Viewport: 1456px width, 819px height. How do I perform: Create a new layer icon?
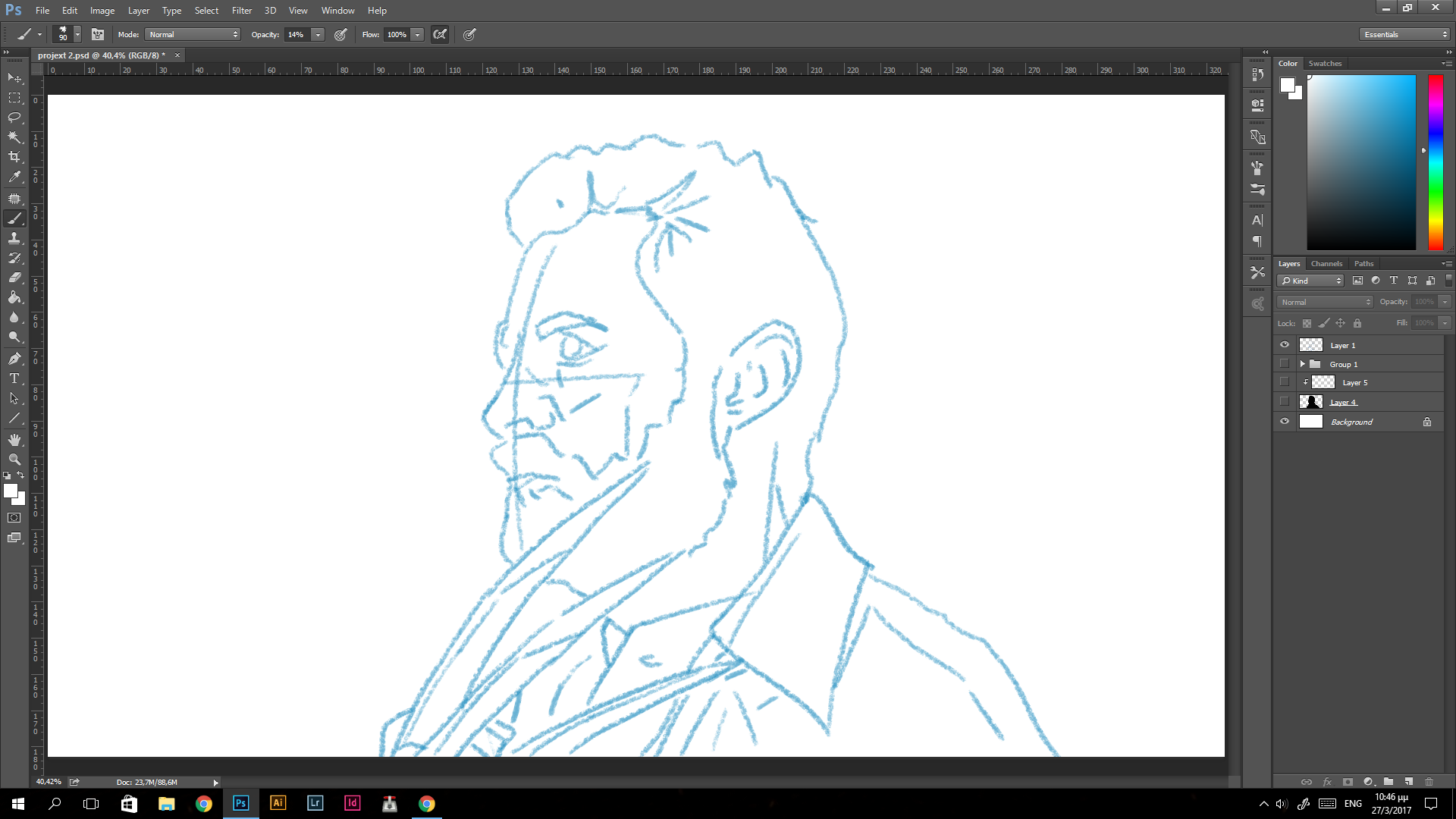1408,781
